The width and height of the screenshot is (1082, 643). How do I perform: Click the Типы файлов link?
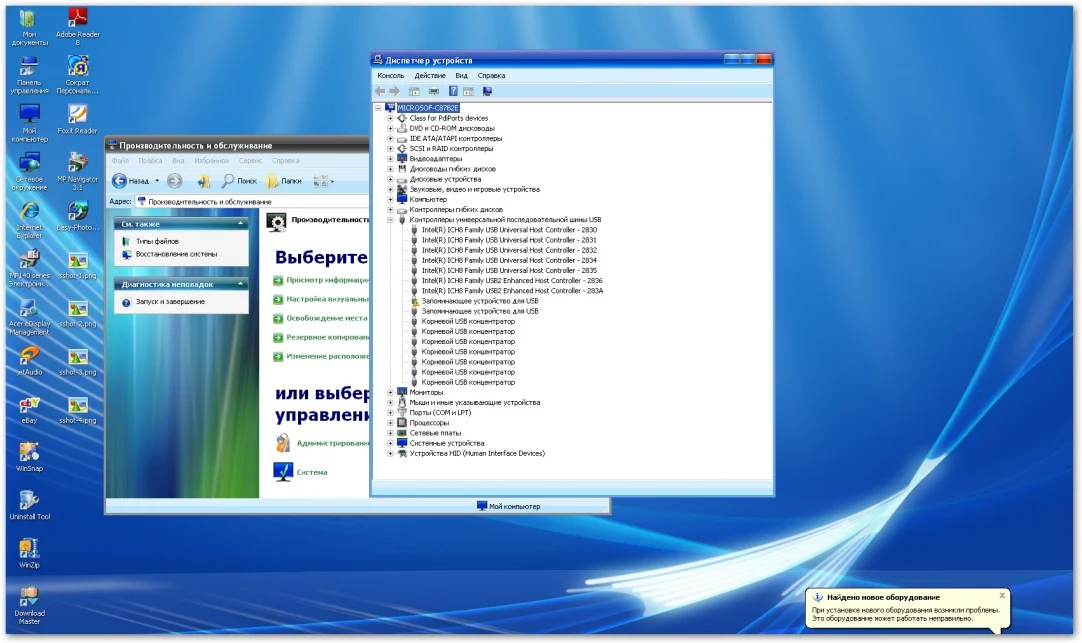tap(157, 241)
